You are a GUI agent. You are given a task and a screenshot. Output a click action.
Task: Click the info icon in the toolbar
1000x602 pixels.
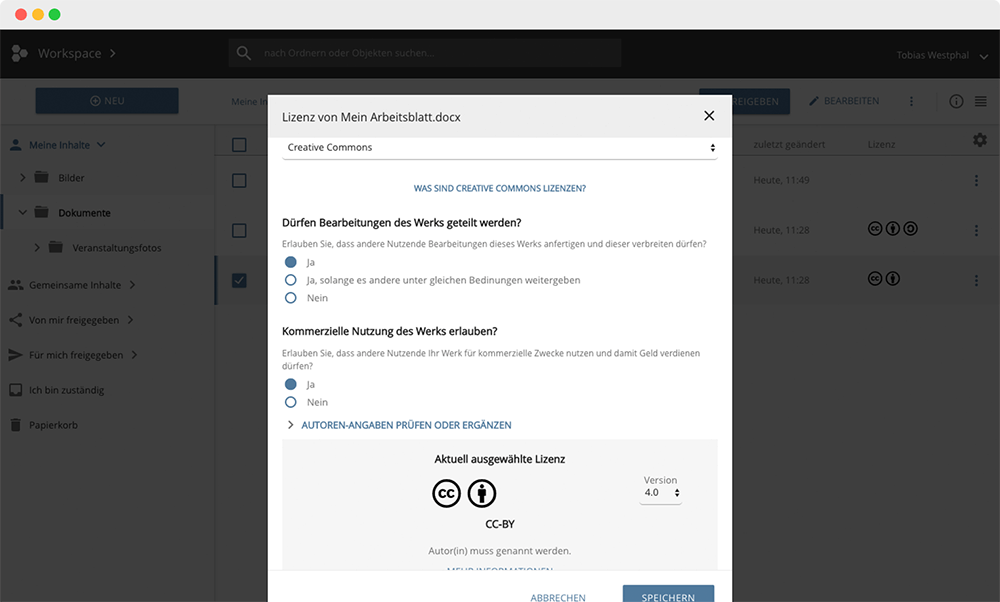pyautogui.click(x=956, y=101)
